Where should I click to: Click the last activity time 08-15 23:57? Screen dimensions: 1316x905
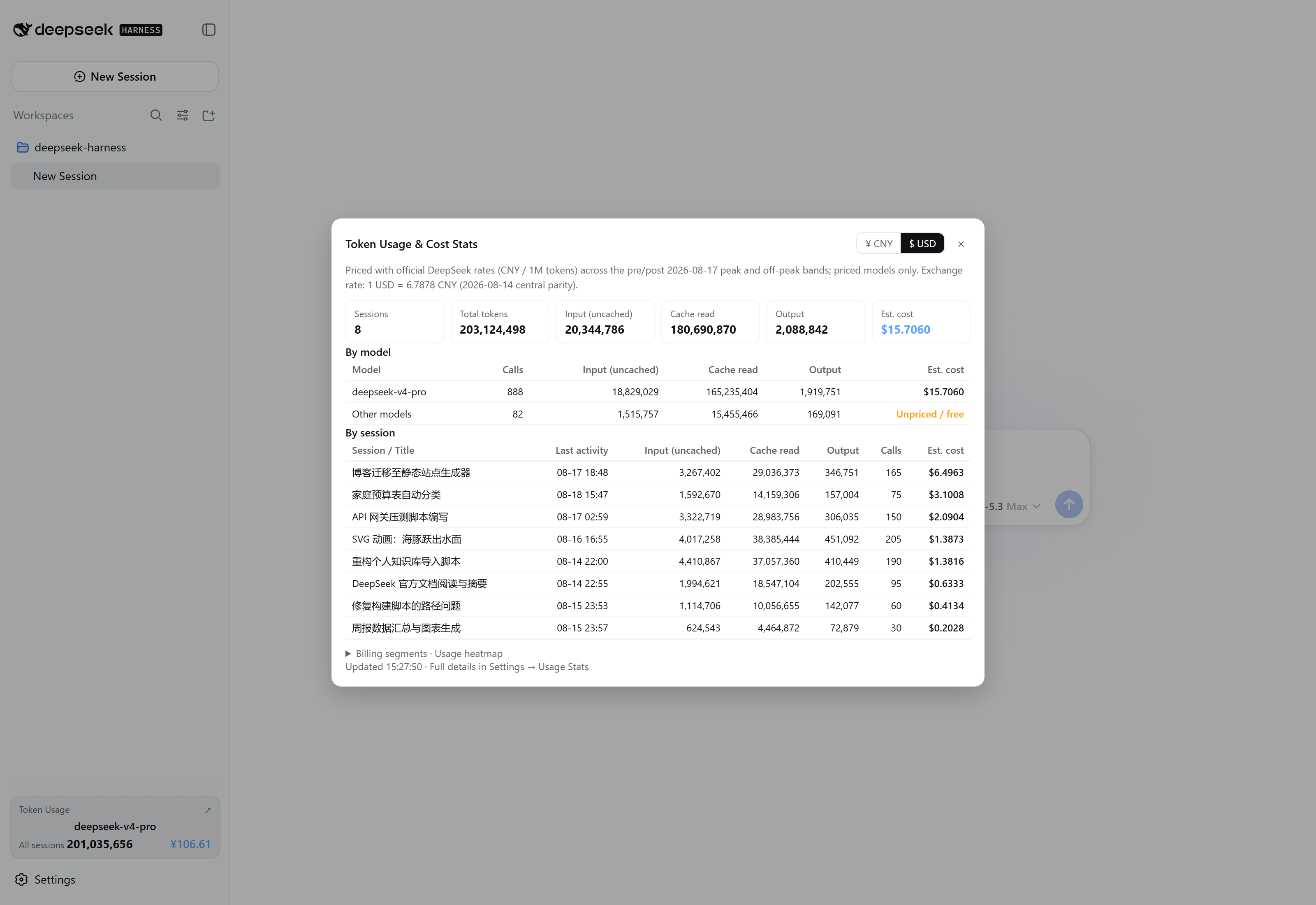point(582,628)
